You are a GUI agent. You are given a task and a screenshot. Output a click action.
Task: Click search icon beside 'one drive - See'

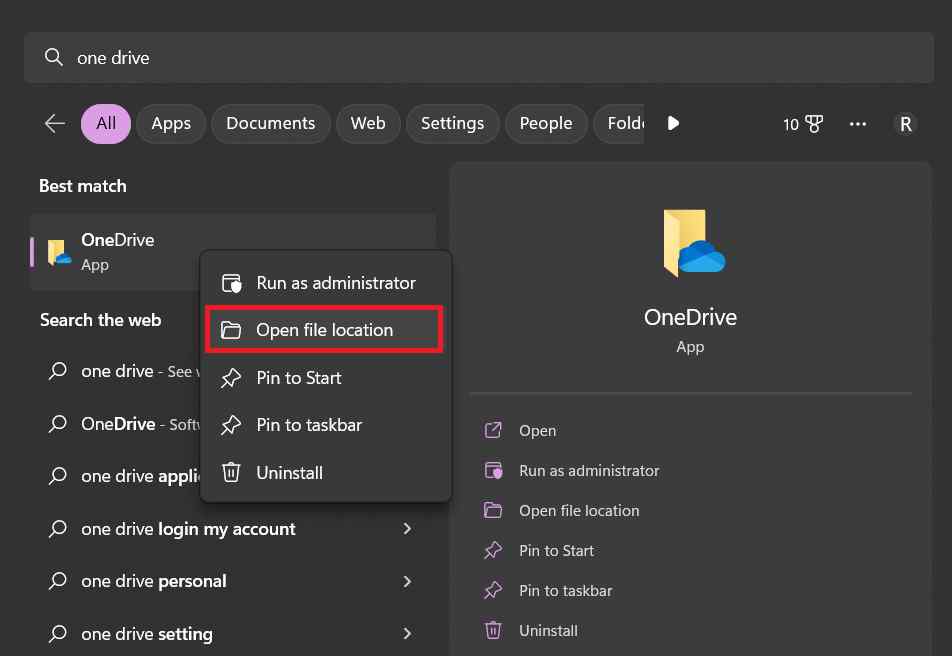click(x=58, y=371)
